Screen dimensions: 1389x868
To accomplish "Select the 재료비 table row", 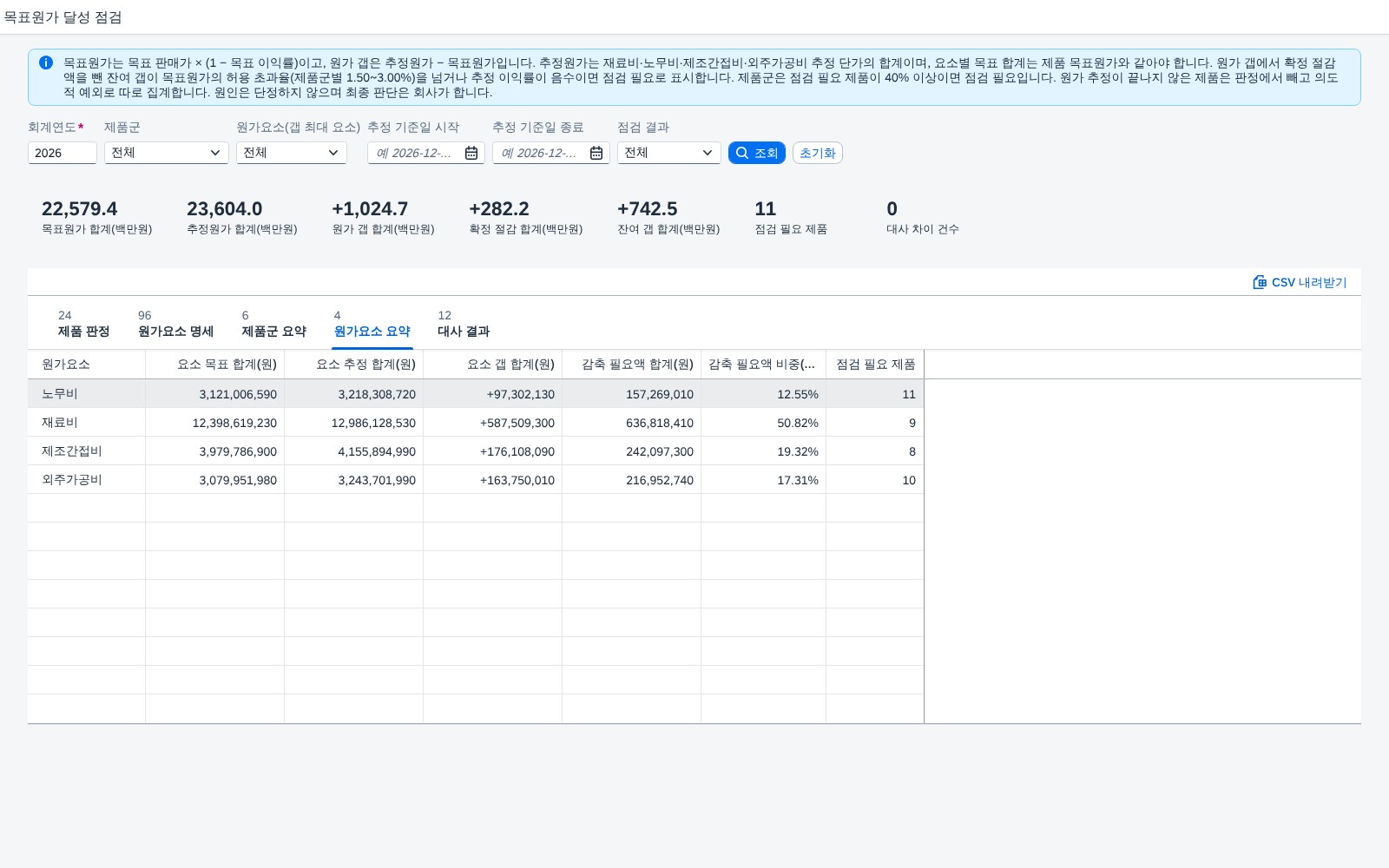I will pyautogui.click(x=476, y=423).
